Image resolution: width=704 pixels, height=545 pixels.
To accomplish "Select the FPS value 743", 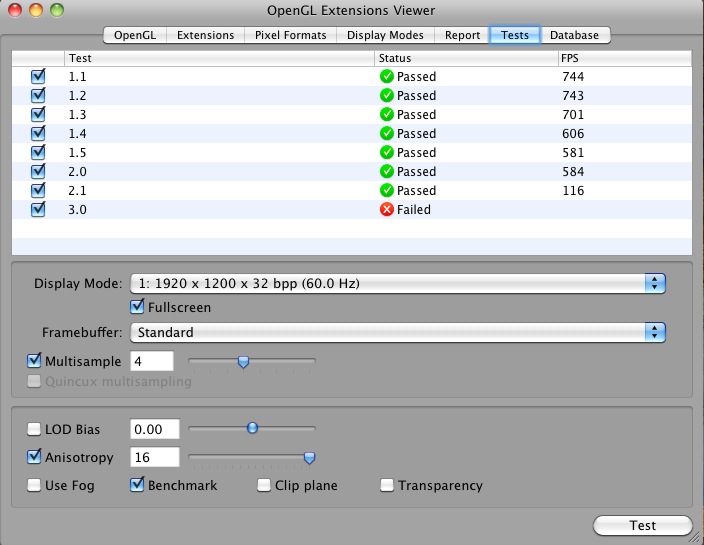I will 573,96.
